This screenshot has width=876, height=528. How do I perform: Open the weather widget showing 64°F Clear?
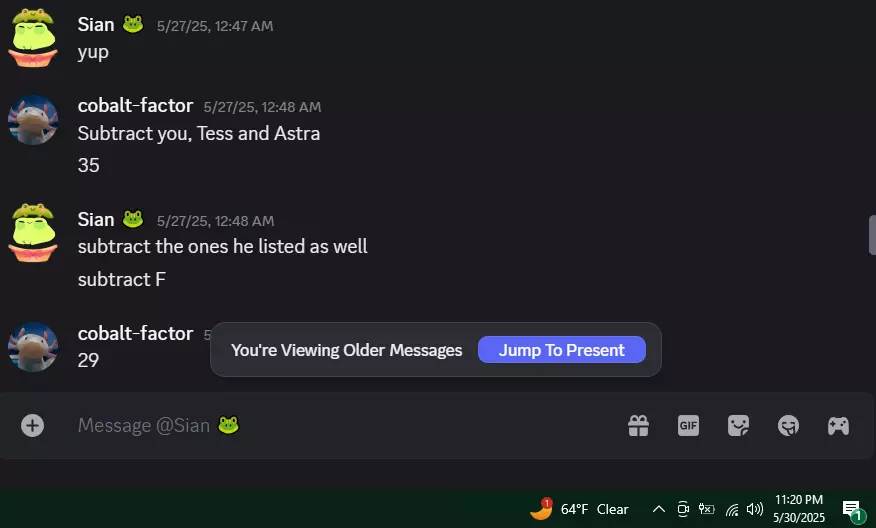[579, 509]
